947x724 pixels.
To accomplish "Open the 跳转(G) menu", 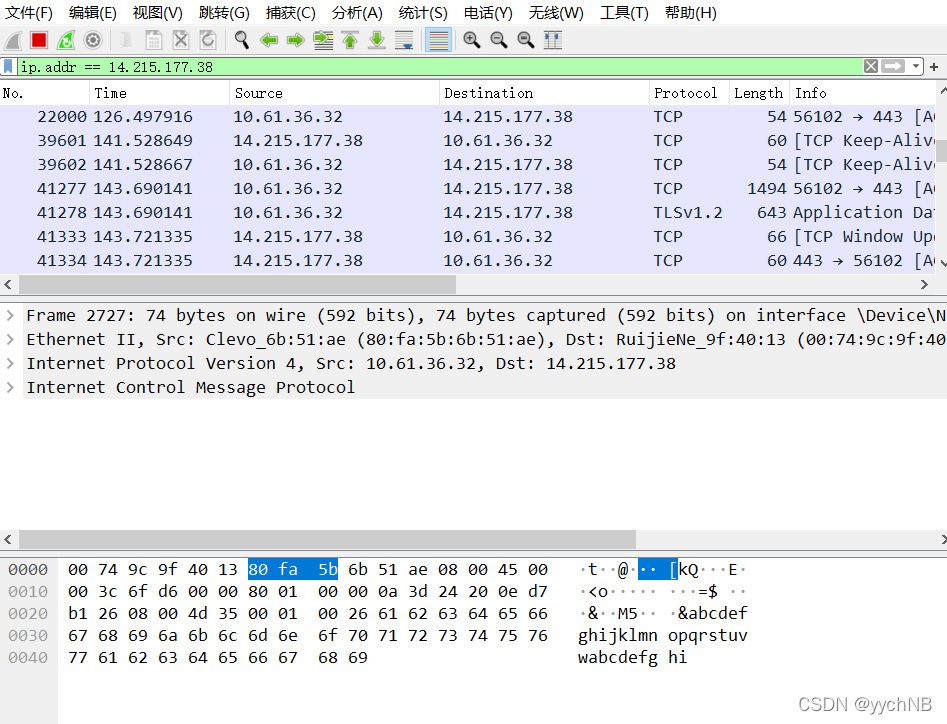I will (x=224, y=13).
